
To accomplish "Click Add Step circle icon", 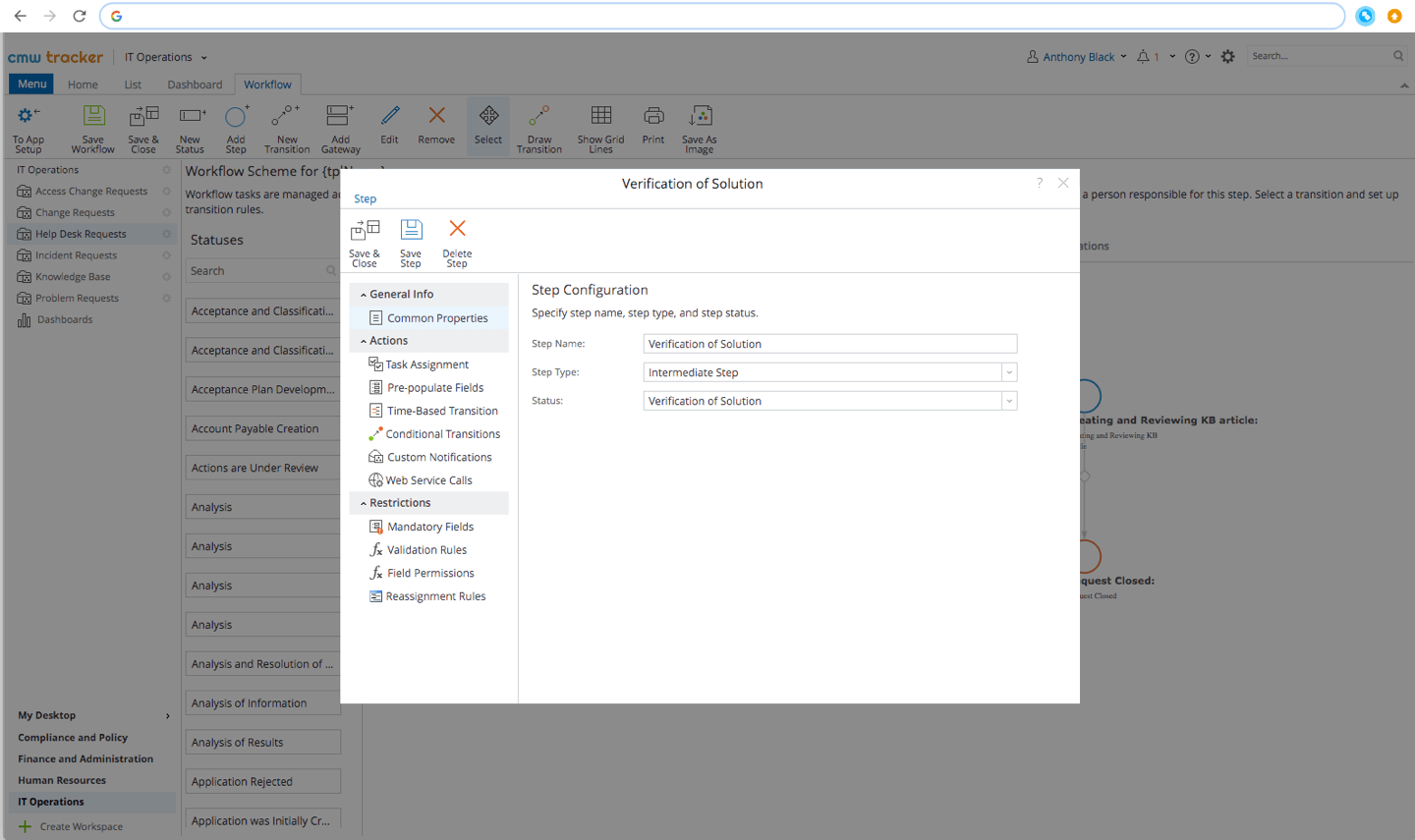I will coord(236,116).
